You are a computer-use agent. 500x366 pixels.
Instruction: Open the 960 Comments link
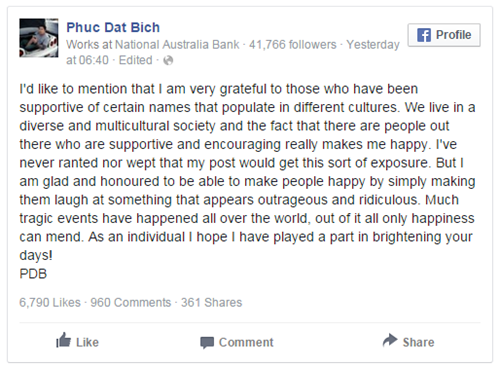point(131,302)
